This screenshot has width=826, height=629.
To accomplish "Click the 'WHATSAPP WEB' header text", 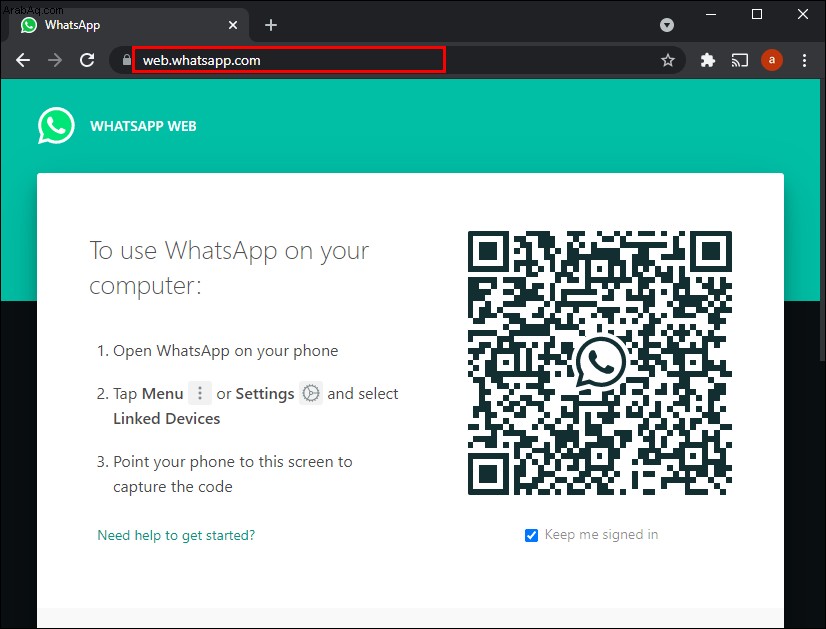I will (x=143, y=126).
